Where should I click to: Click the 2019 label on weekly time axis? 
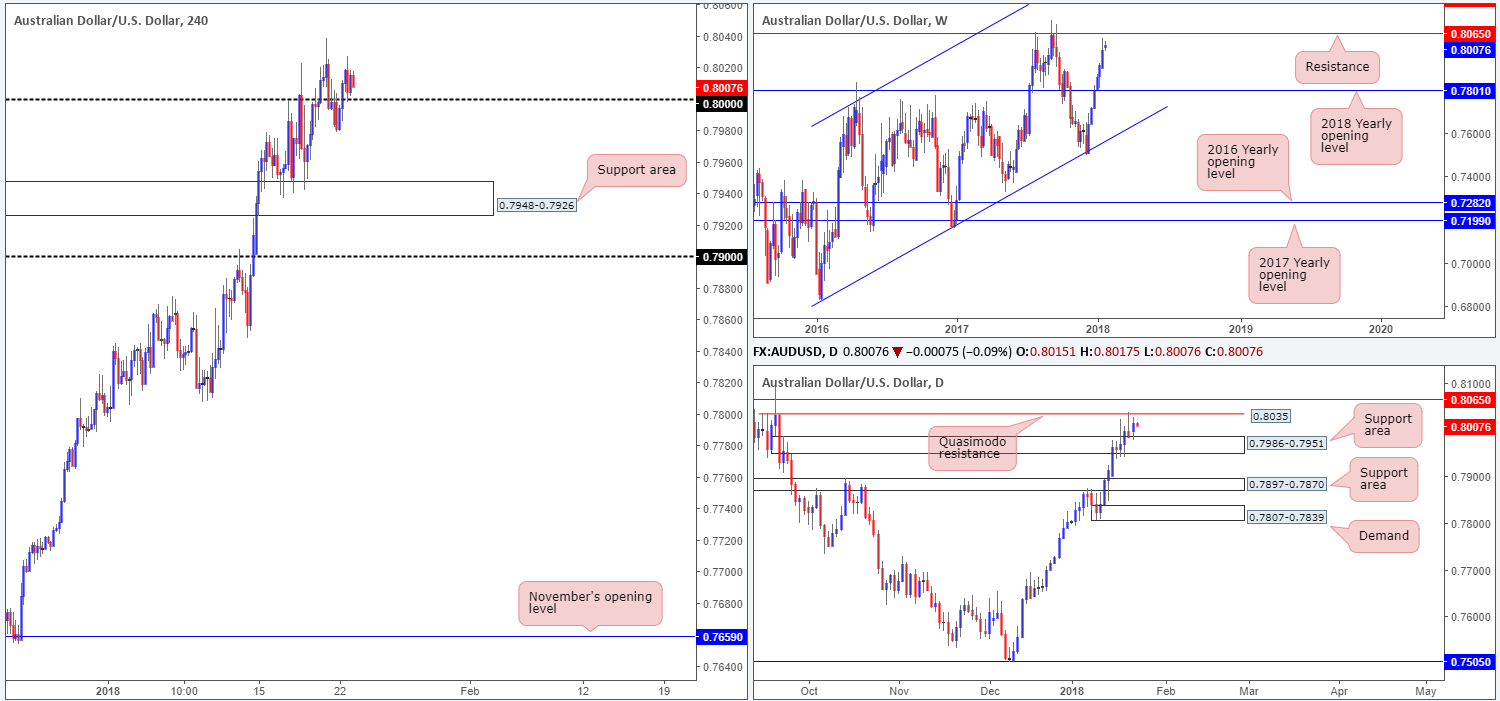(x=1239, y=329)
